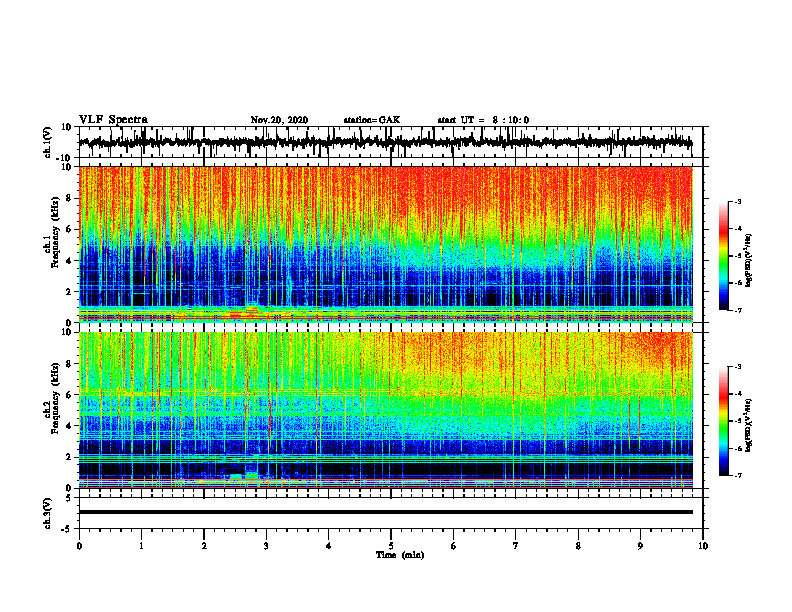
Task: Click the "1" tick on the time axis
Action: click(x=141, y=546)
